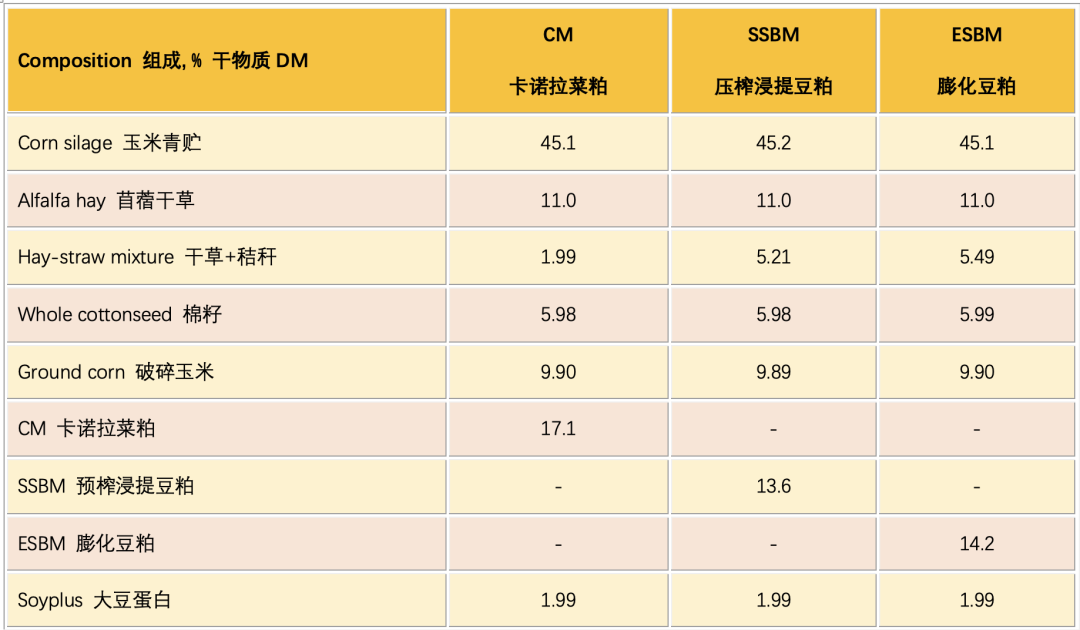1080x630 pixels.
Task: Click the 45.2 value under SSBM
Action: pos(773,143)
